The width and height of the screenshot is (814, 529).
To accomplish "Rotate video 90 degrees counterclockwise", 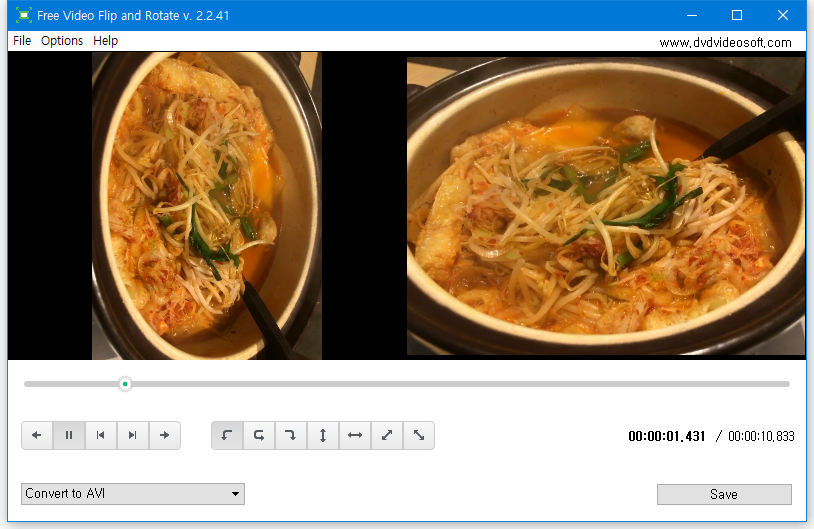I will click(227, 435).
